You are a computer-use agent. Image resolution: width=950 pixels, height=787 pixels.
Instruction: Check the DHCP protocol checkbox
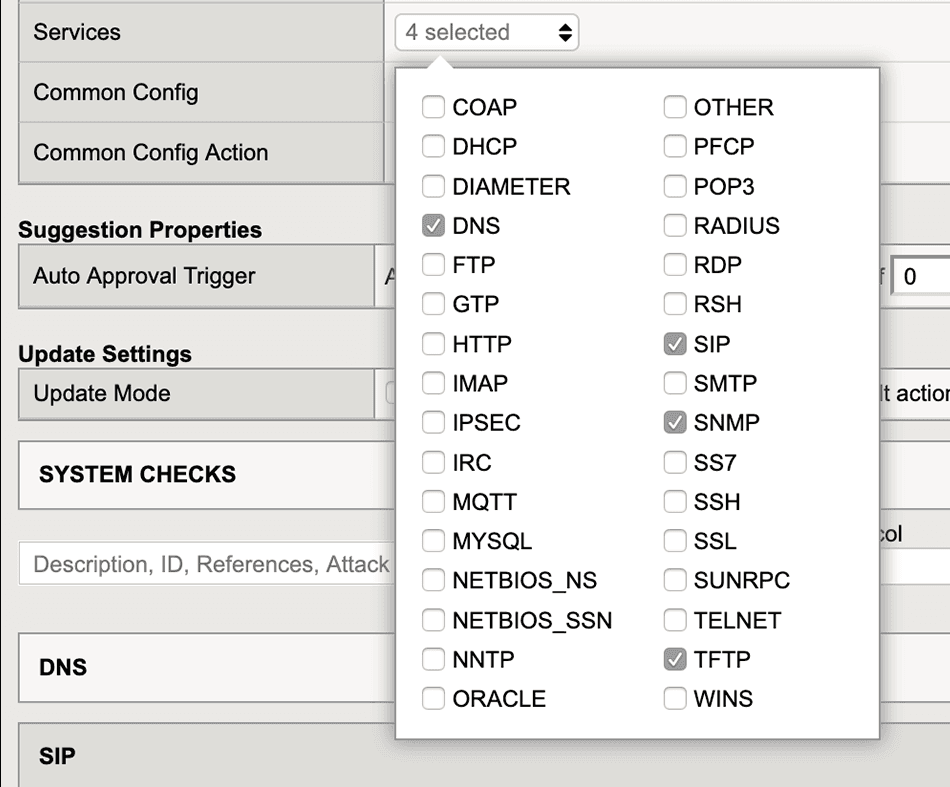(433, 146)
